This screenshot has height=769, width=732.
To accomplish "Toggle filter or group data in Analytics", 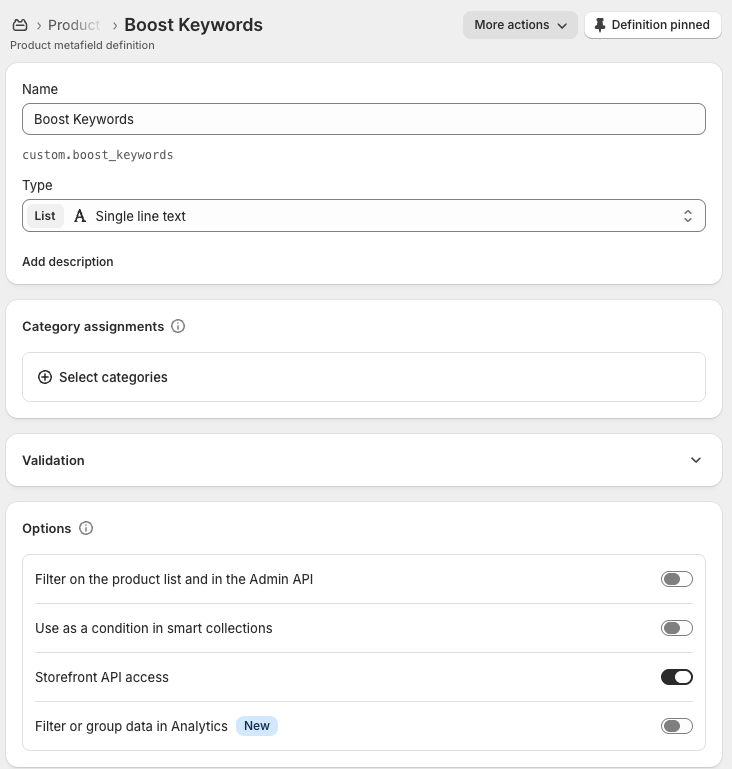I will [x=676, y=726].
